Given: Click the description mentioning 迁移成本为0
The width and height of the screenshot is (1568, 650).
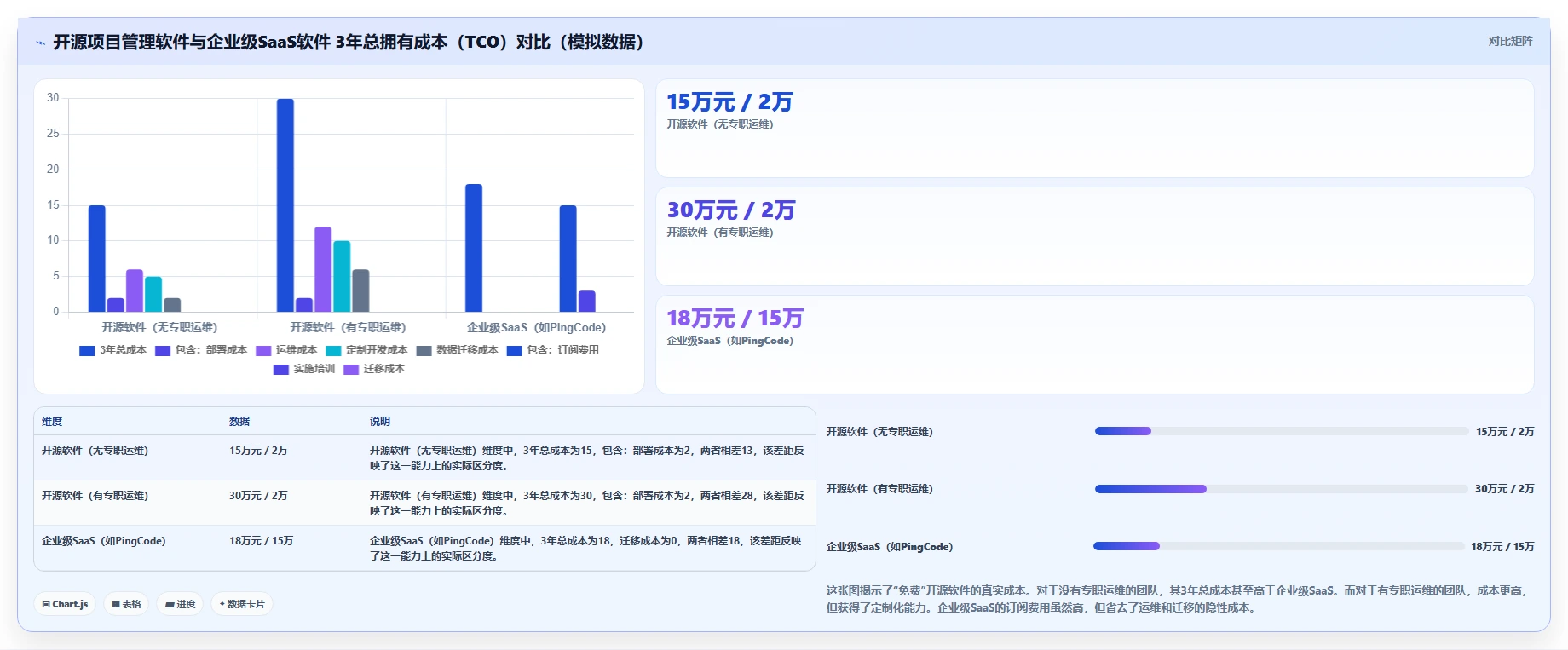Looking at the screenshot, I should point(586,549).
